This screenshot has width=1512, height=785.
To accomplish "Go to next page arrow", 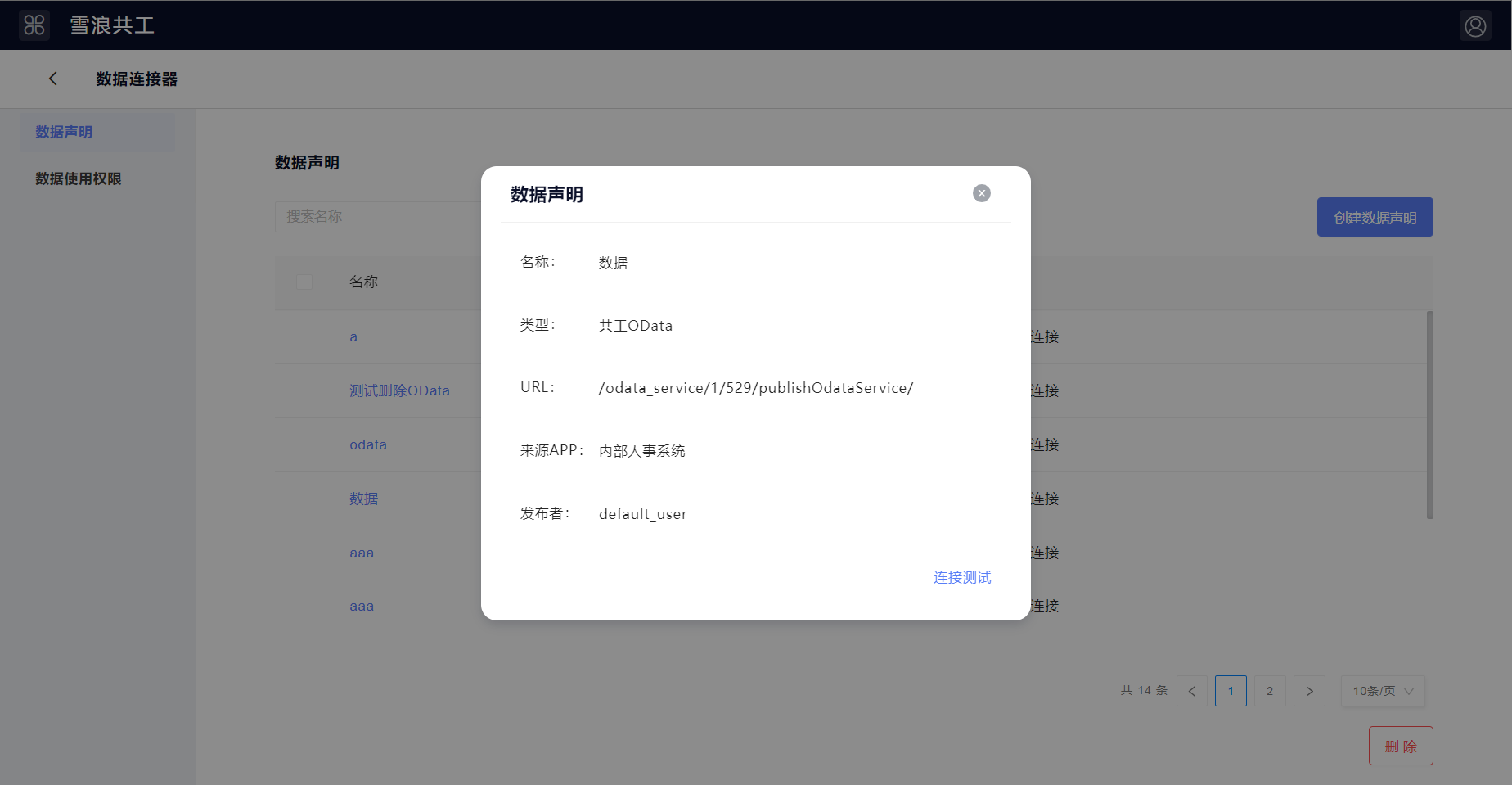I will point(1309,691).
